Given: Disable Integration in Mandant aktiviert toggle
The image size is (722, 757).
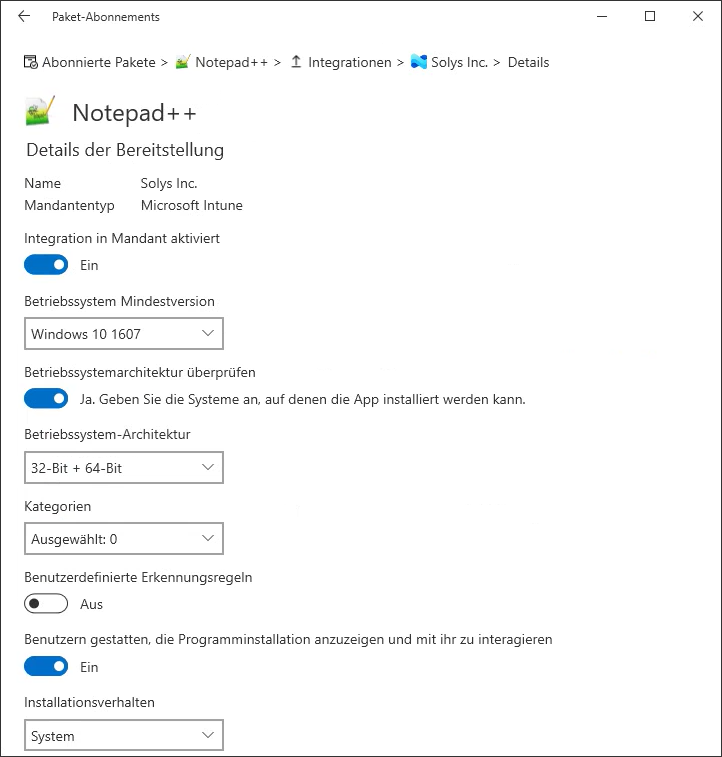Looking at the screenshot, I should 46,265.
